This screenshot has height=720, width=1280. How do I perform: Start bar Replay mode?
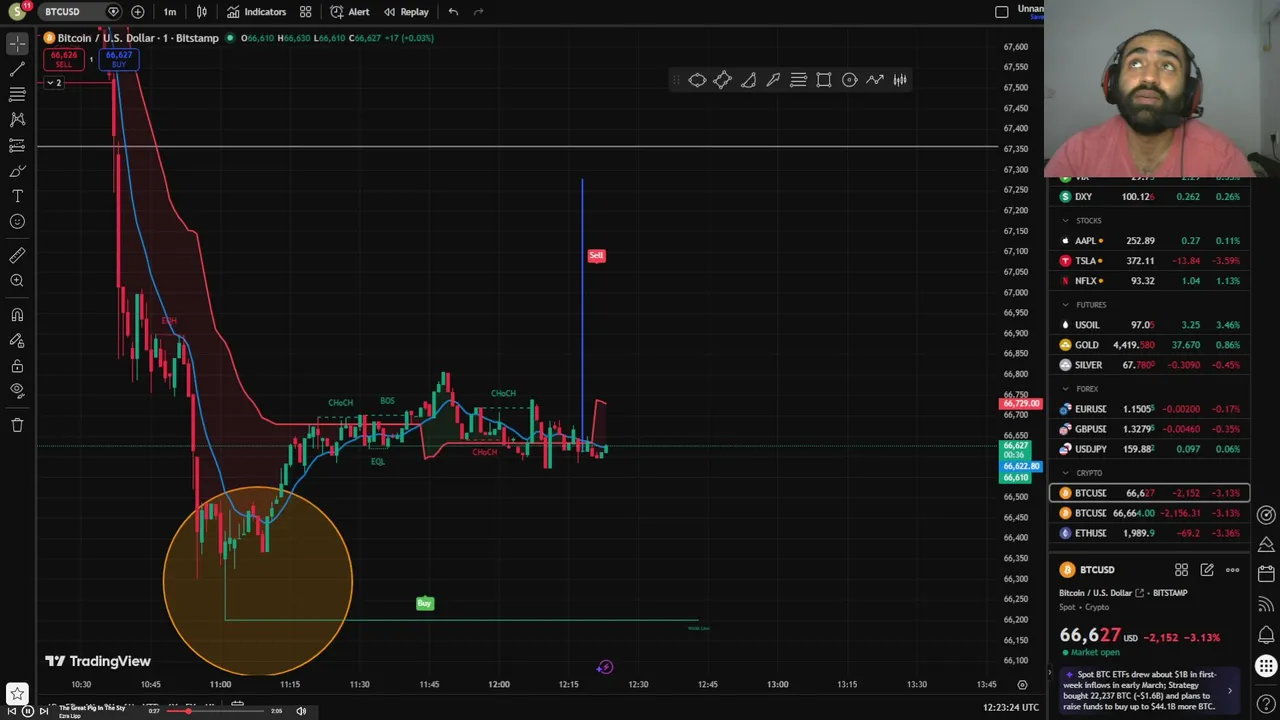point(406,12)
